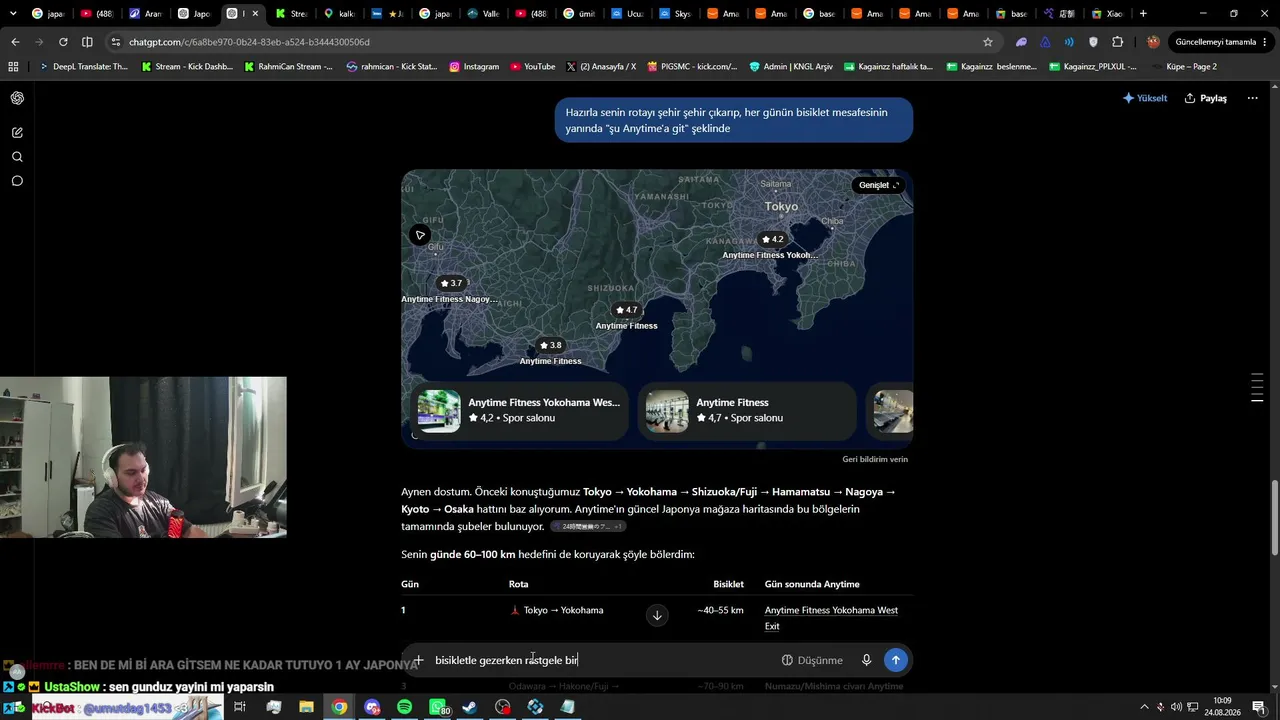Open the notification center icon
The width and height of the screenshot is (1280, 720).
point(1259,707)
